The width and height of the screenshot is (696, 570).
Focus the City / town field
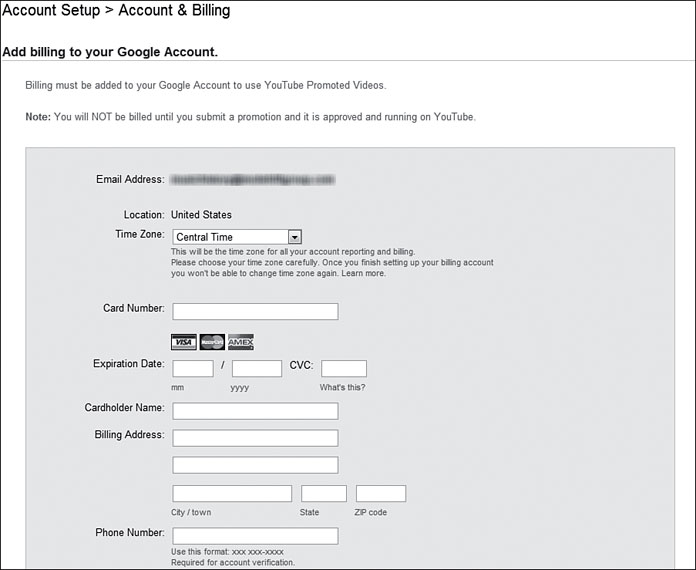(x=232, y=494)
